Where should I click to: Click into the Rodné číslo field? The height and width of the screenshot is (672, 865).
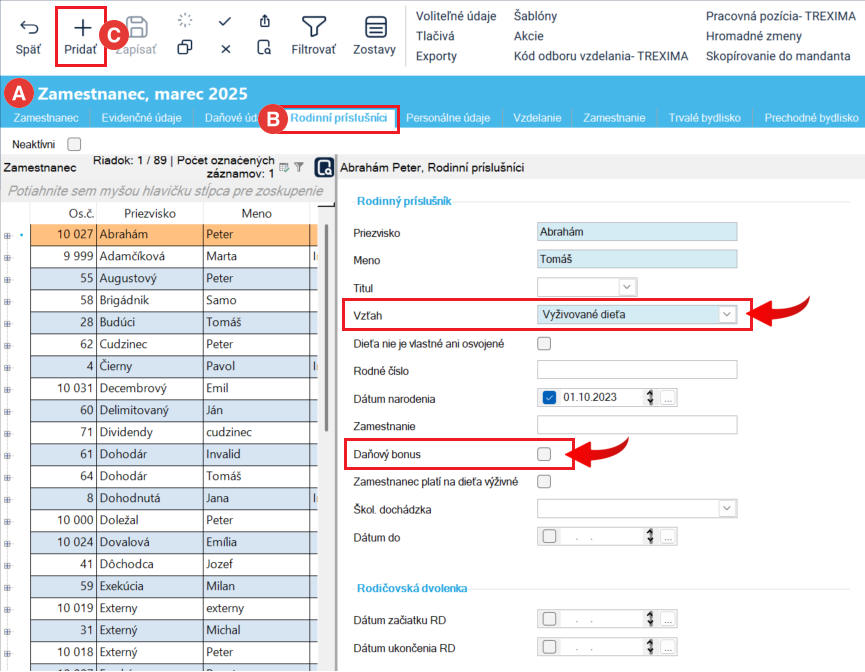coord(636,370)
